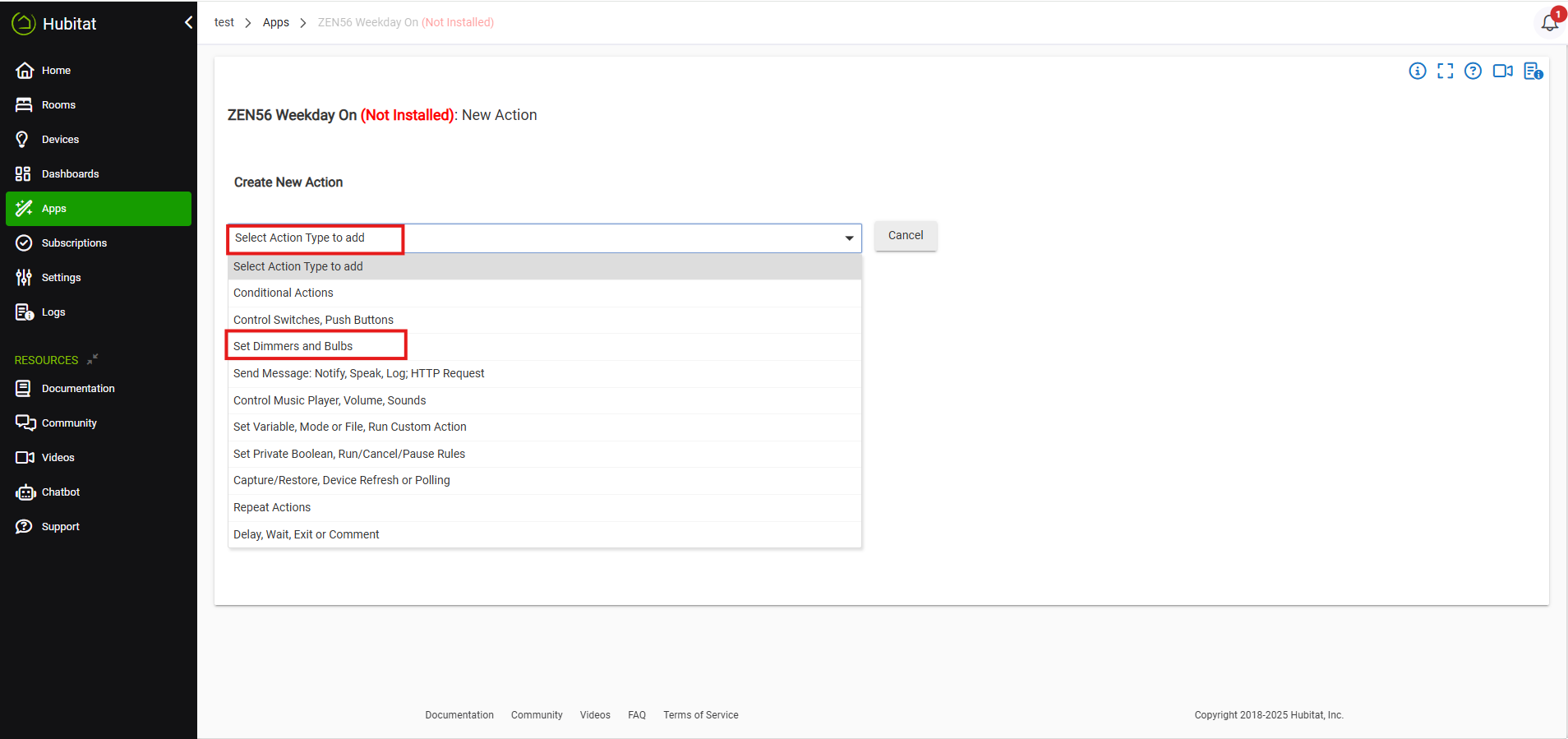Open the footer Documentation link
Screen dimensions: 1568x739
(x=459, y=715)
